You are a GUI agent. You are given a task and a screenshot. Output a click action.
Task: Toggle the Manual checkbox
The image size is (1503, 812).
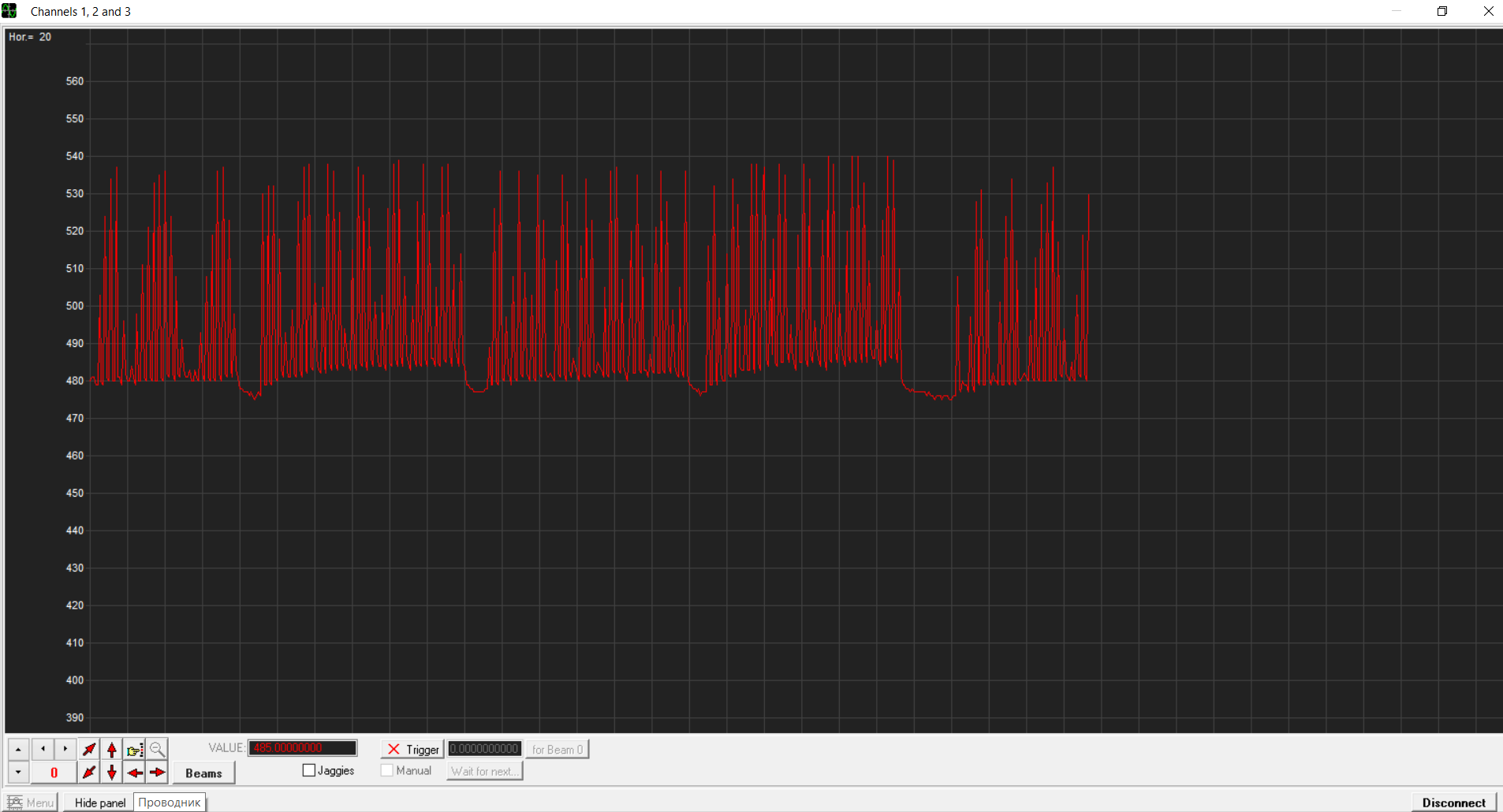coord(387,770)
